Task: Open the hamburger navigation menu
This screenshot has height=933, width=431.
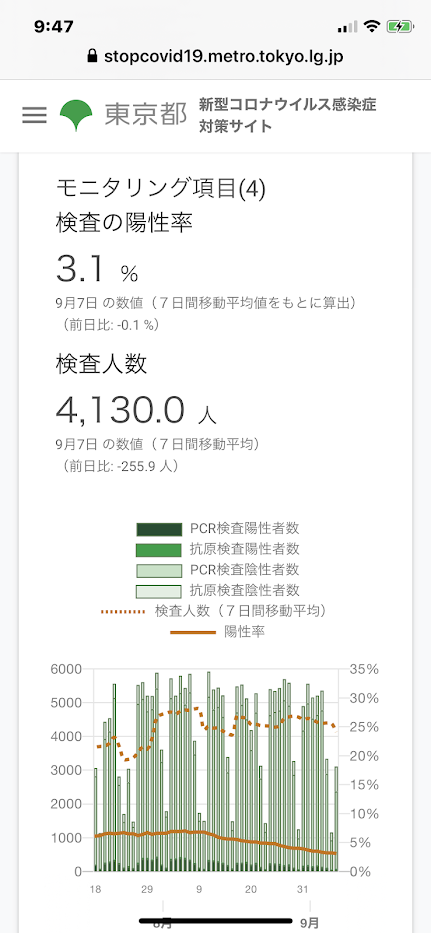Action: tap(34, 115)
